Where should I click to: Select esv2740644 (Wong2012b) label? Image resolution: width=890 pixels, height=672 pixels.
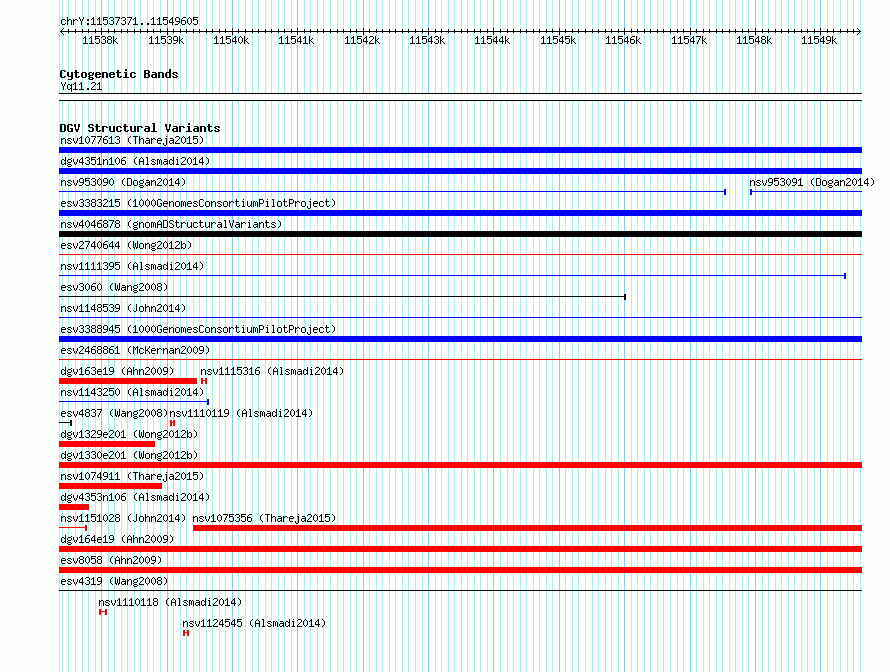(126, 245)
